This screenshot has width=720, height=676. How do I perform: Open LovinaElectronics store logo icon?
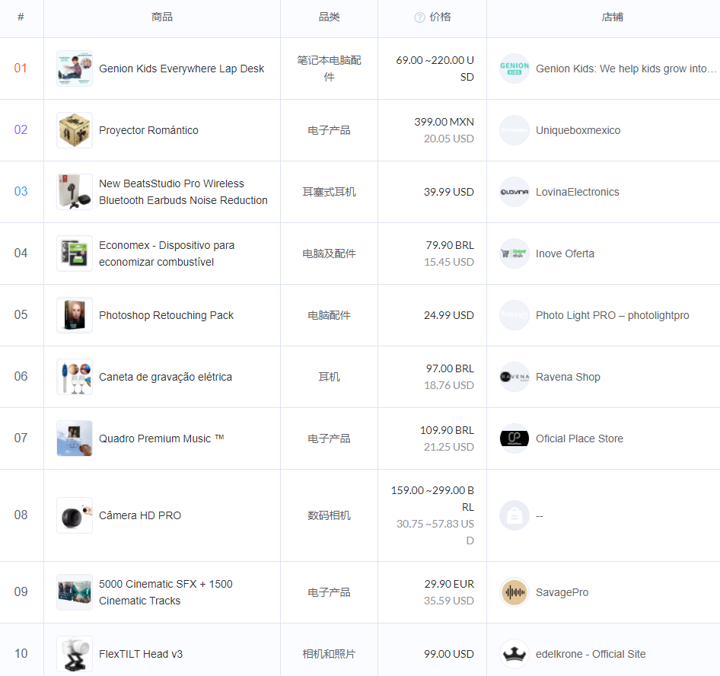pyautogui.click(x=514, y=192)
